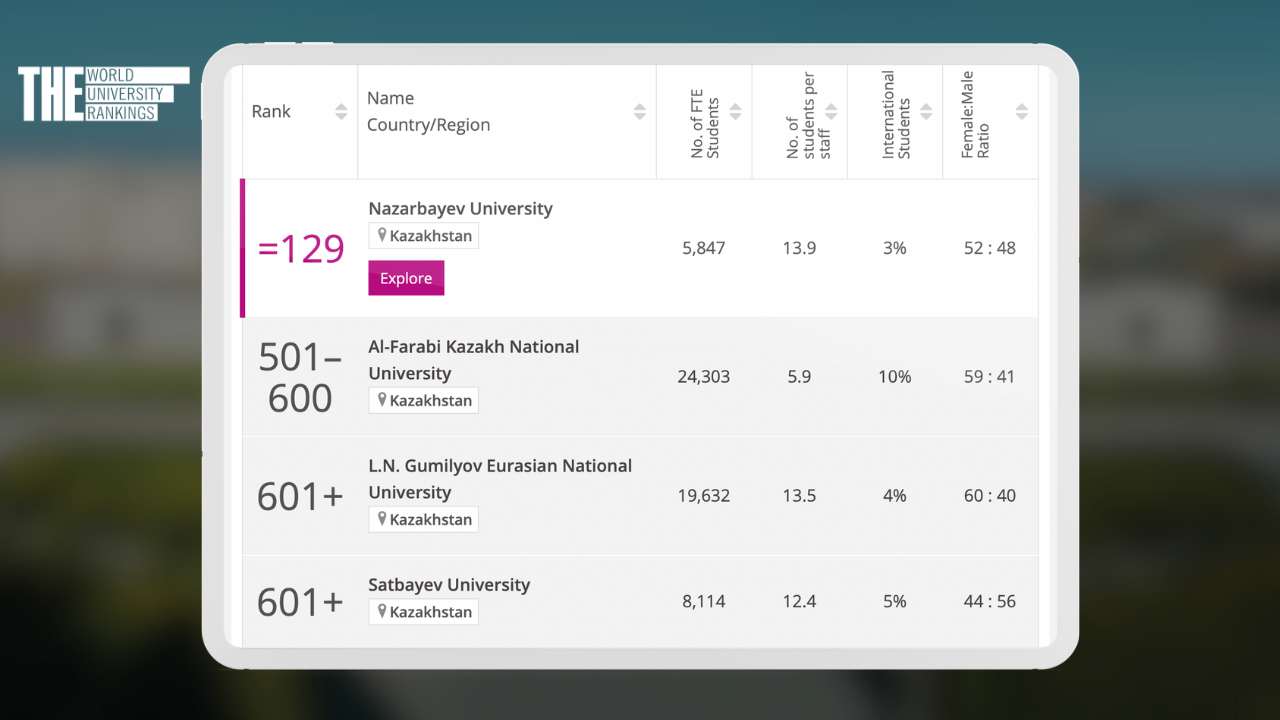The width and height of the screenshot is (1280, 720).
Task: Sort by Name Country/Region arrows
Action: click(x=639, y=112)
